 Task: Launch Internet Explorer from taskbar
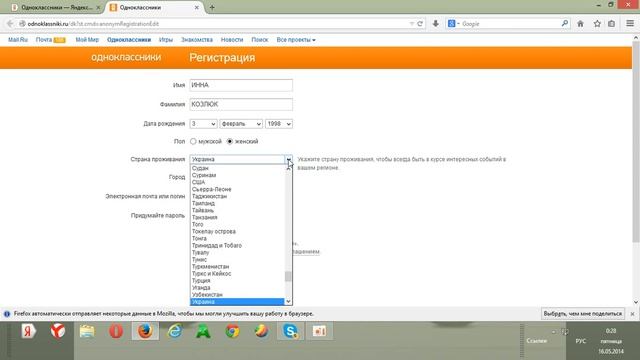[x=175, y=331]
